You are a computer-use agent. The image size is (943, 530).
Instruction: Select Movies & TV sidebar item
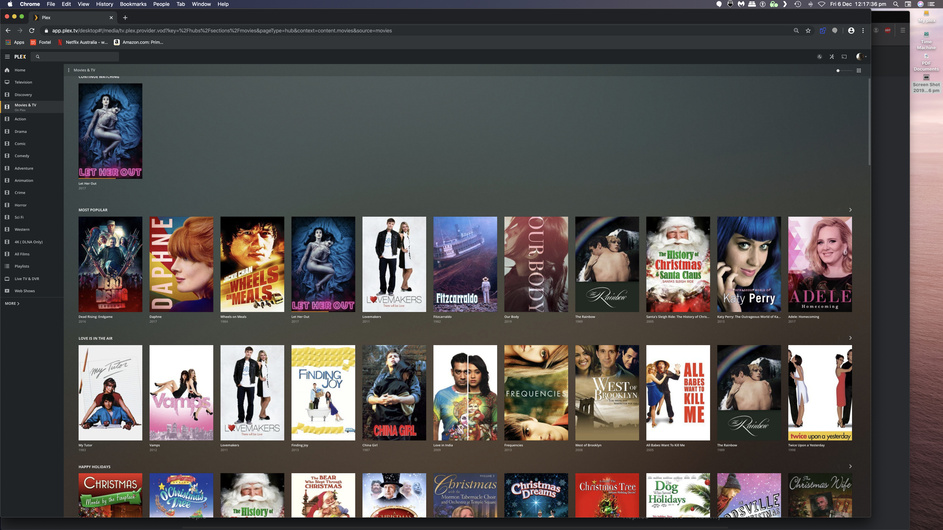(x=31, y=106)
